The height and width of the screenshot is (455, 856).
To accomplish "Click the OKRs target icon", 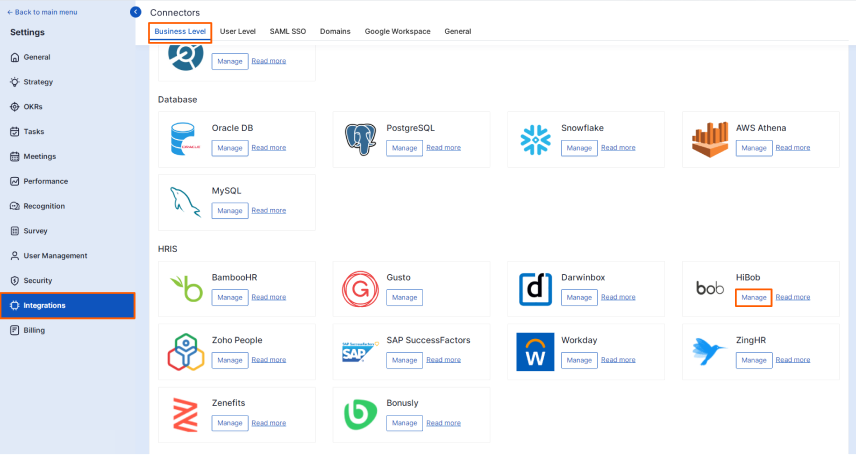I will [15, 107].
